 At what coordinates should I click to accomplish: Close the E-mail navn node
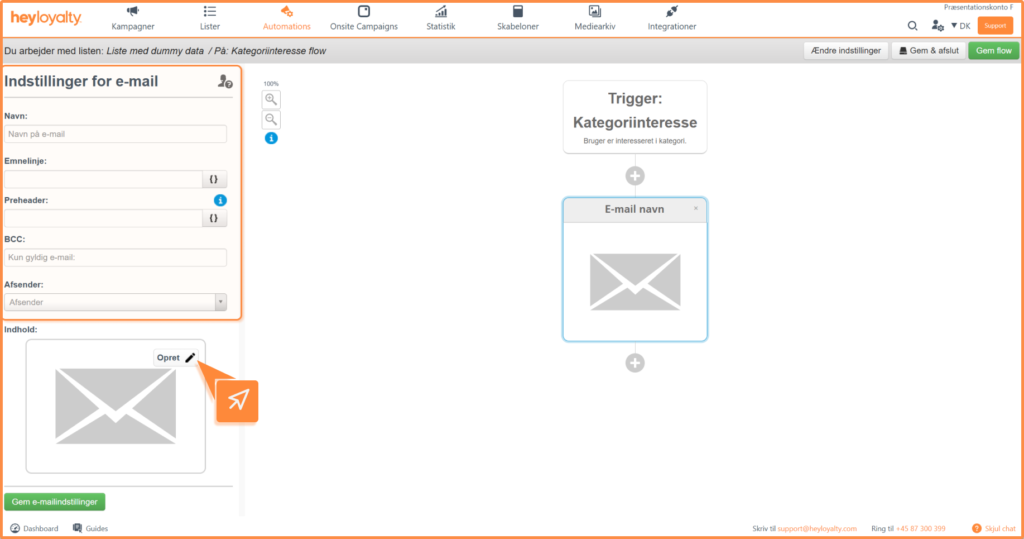tap(696, 209)
